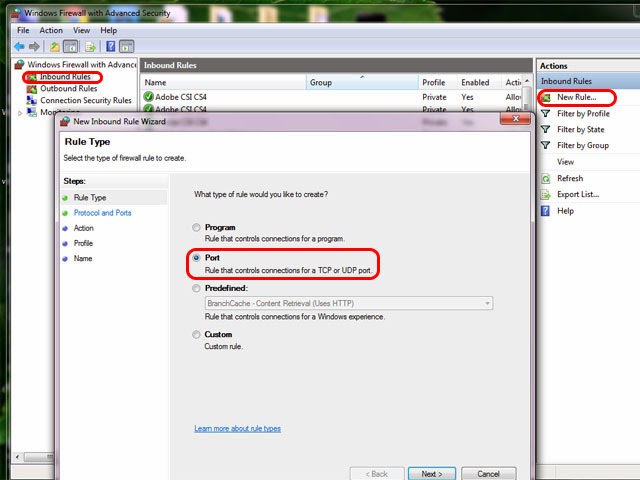Click the Export List toolbar icon

90,47
